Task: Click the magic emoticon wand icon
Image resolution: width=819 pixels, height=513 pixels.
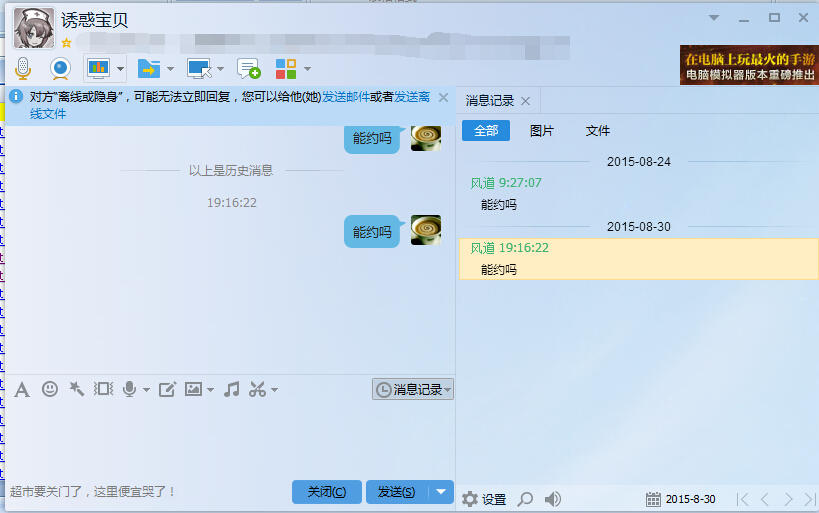Action: point(77,389)
